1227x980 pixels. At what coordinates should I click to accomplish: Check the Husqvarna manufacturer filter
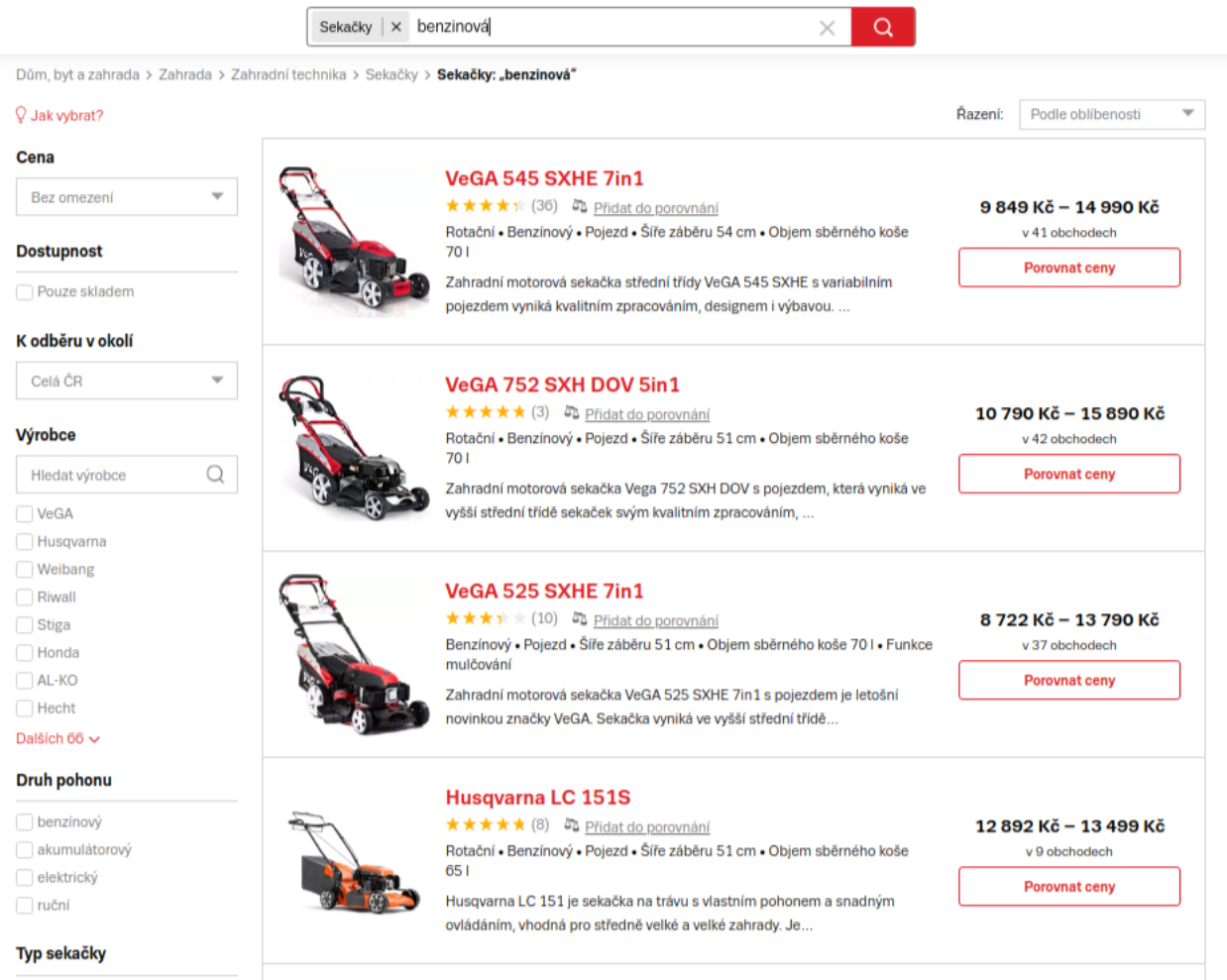click(25, 542)
